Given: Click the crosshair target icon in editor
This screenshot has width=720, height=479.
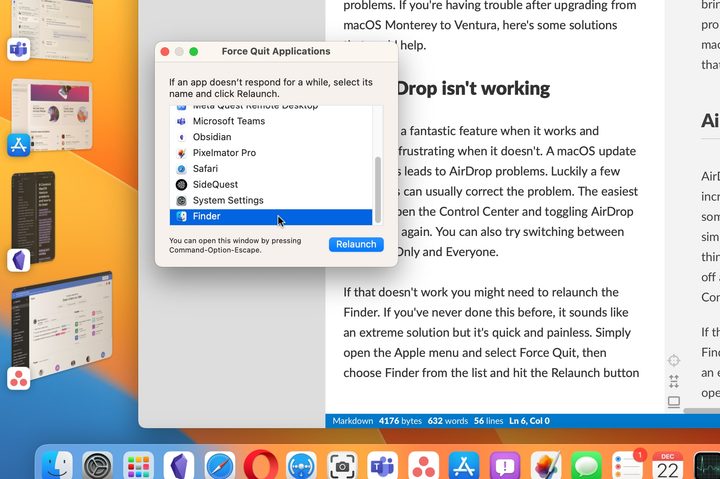Looking at the screenshot, I should (x=674, y=361).
